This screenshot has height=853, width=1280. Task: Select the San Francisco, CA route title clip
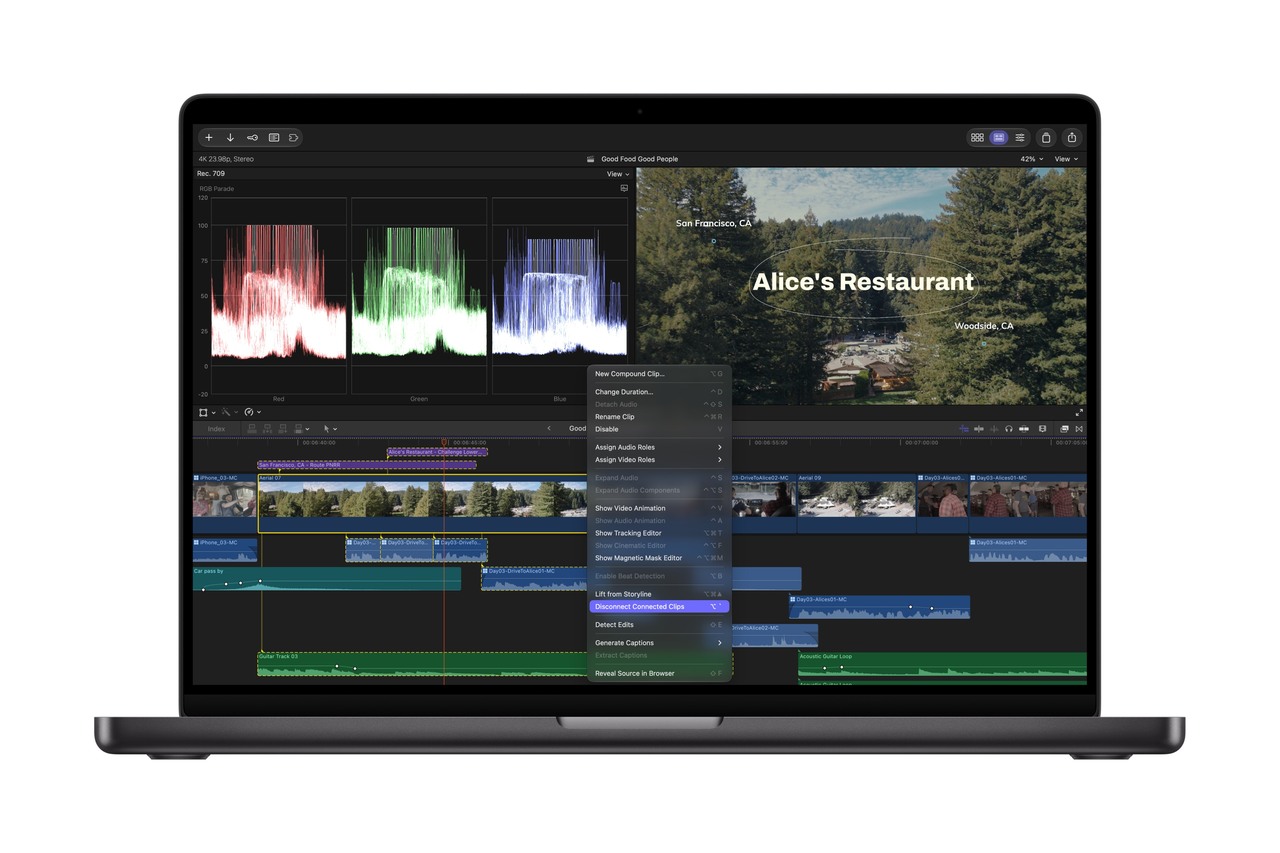click(366, 465)
